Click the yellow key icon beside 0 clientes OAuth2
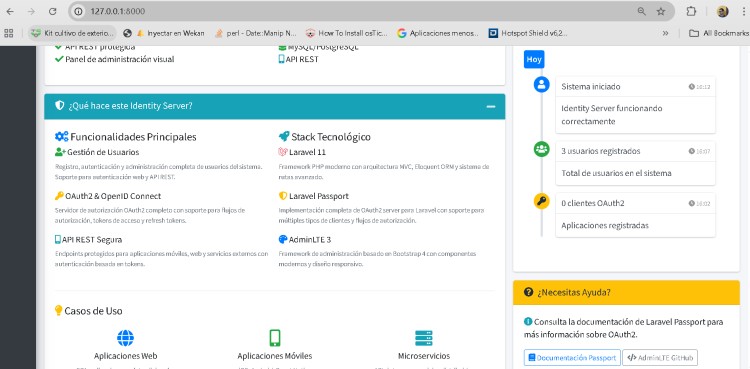 pos(541,201)
